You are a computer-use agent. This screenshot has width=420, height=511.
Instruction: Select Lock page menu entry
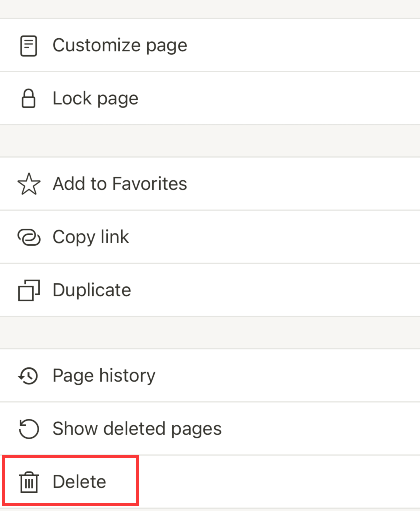210,98
